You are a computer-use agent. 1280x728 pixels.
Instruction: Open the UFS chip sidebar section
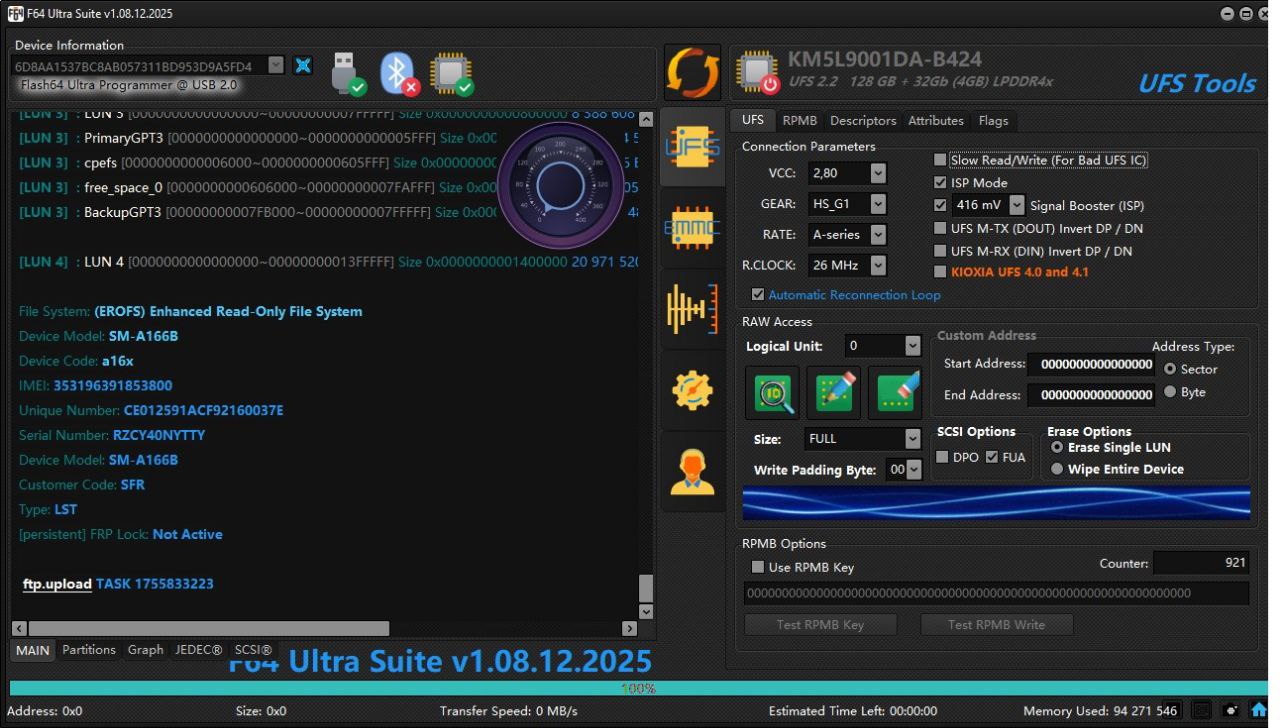[x=692, y=147]
